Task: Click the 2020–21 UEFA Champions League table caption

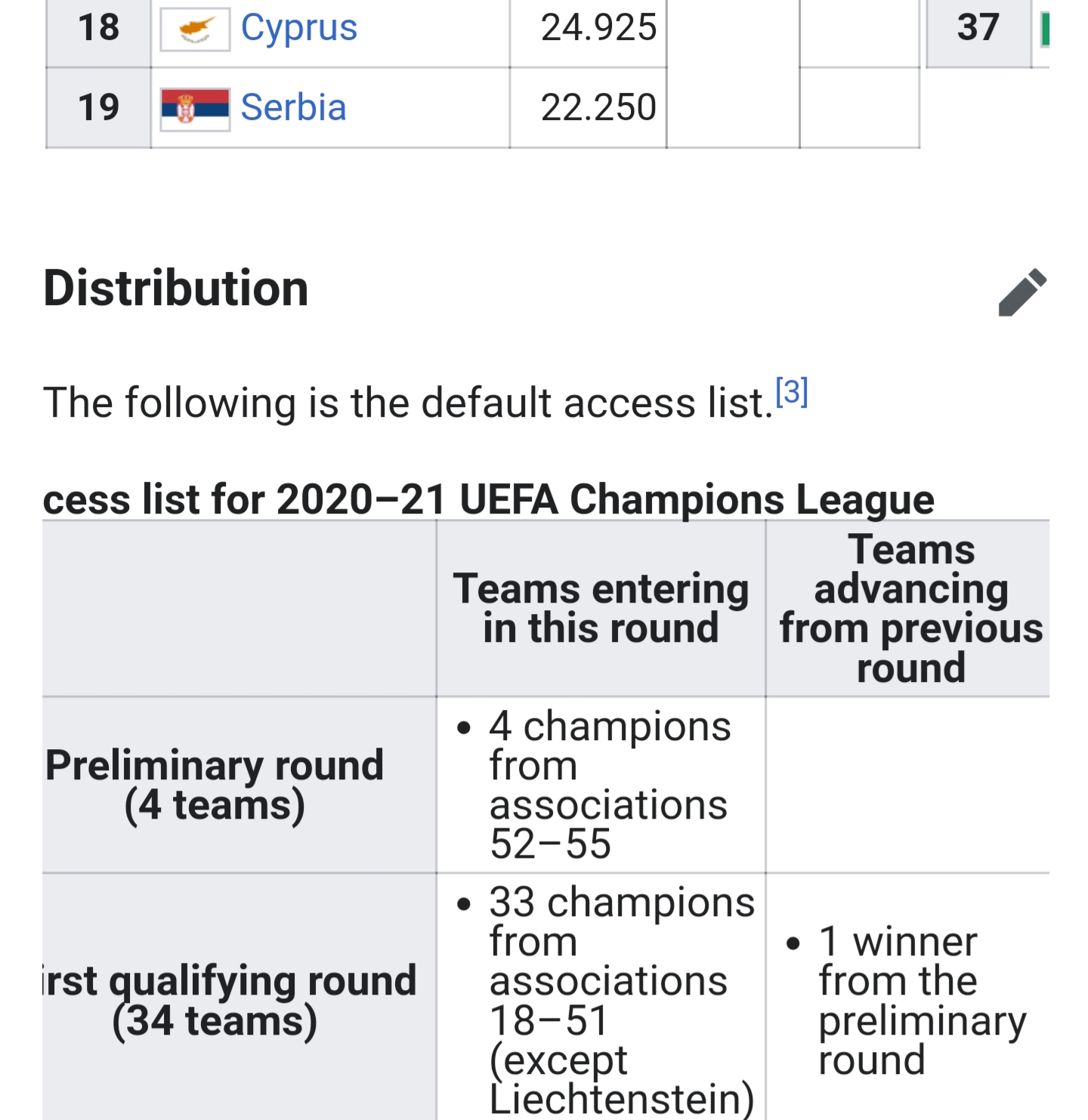Action: click(489, 500)
